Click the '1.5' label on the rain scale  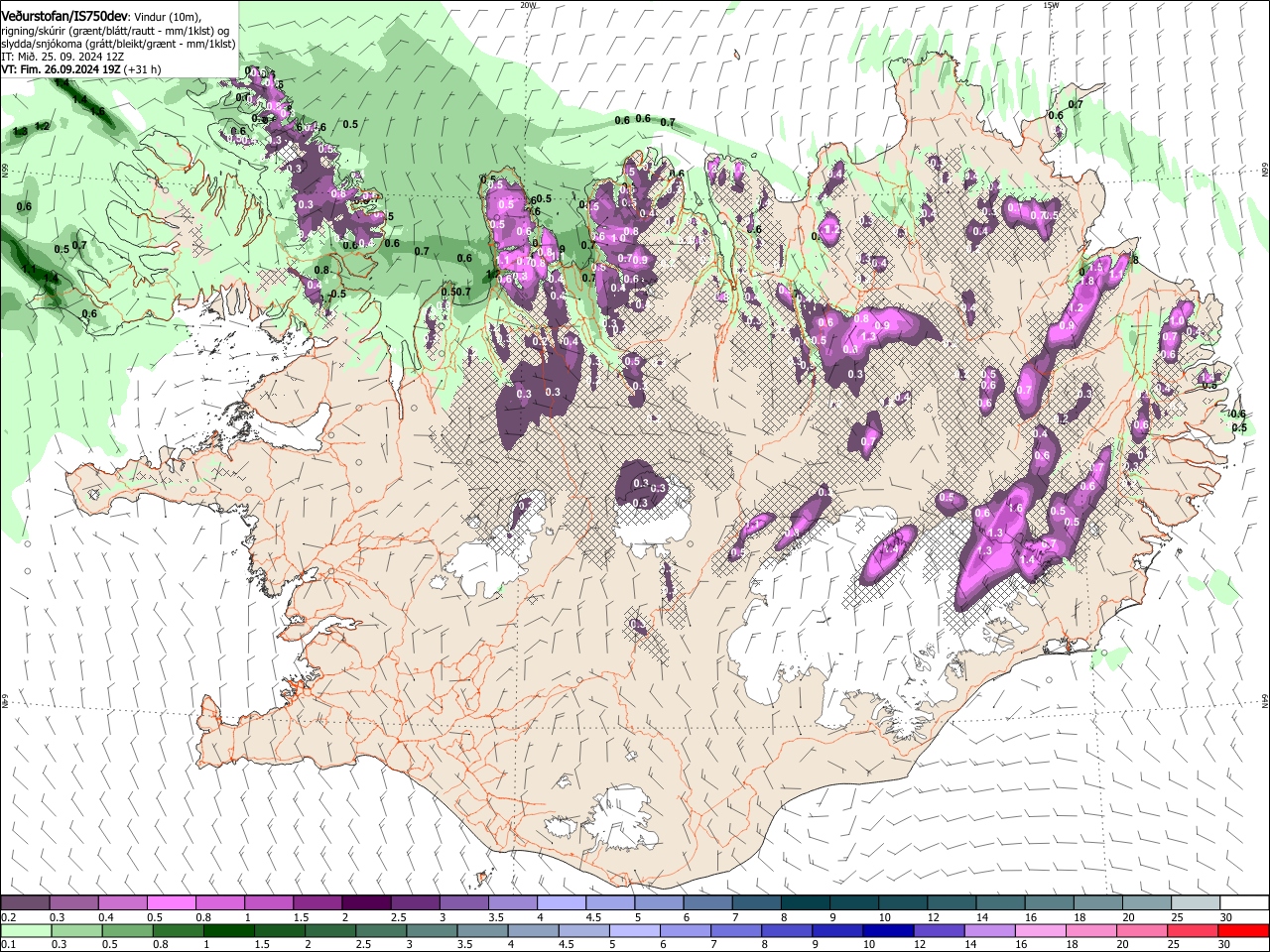pos(262,944)
